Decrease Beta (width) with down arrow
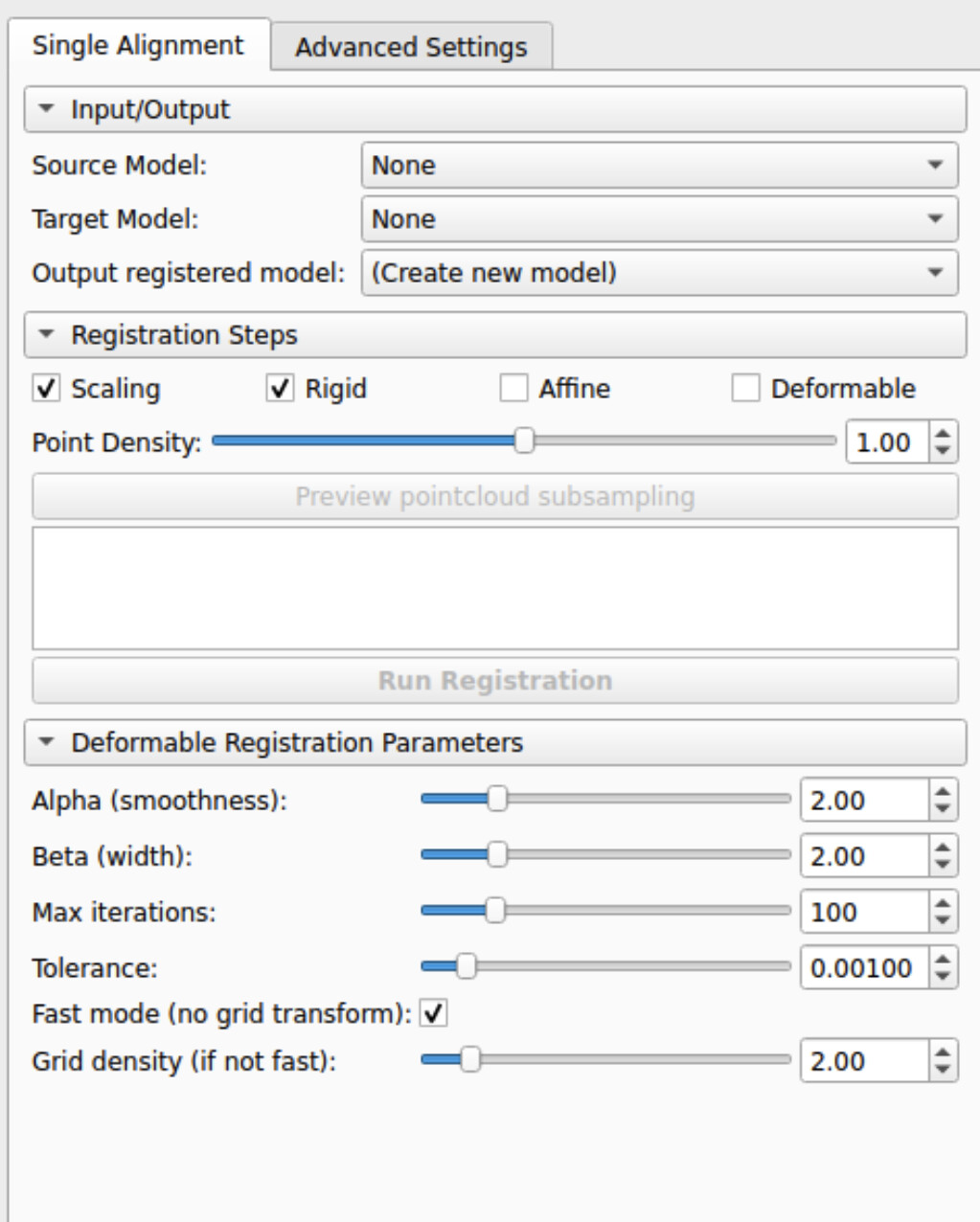The image size is (980, 1222). click(944, 865)
